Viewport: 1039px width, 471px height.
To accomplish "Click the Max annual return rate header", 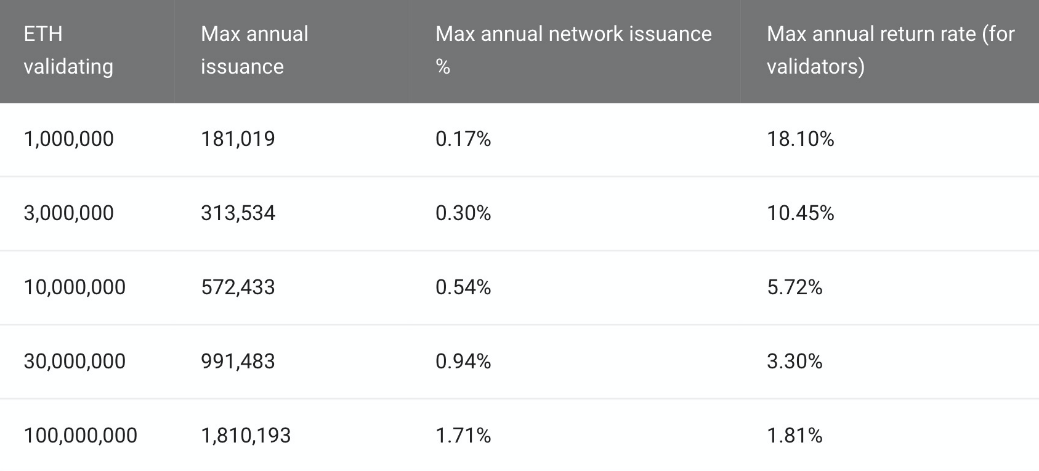I will (x=891, y=50).
